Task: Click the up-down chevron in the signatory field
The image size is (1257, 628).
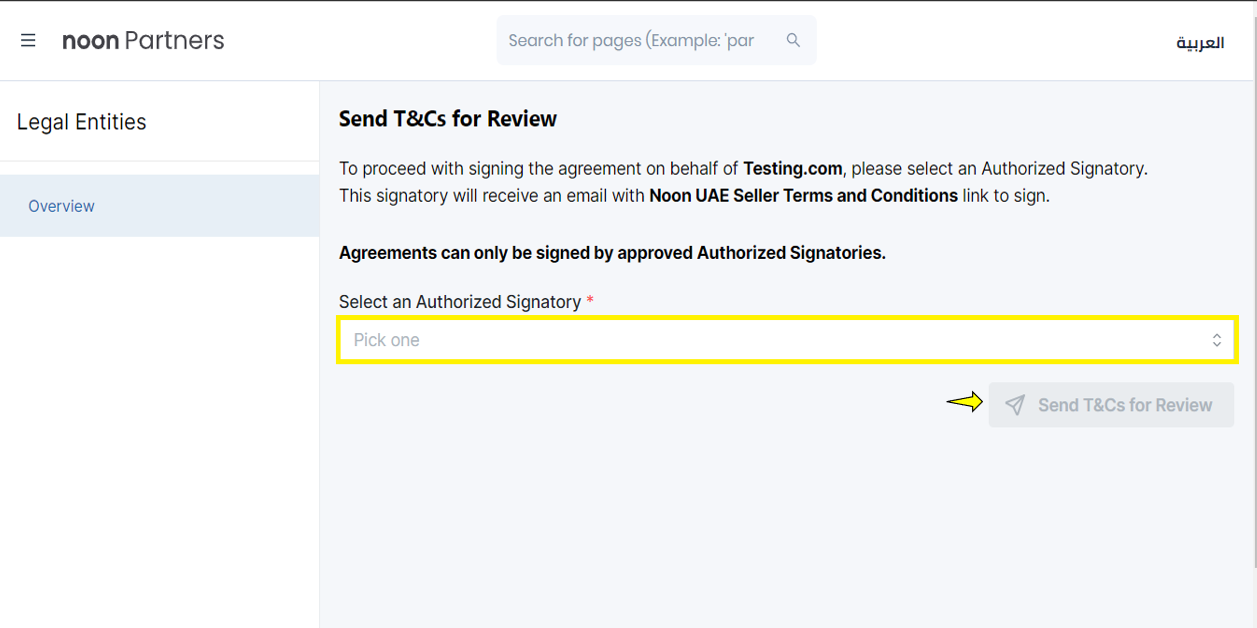Action: [x=1216, y=340]
